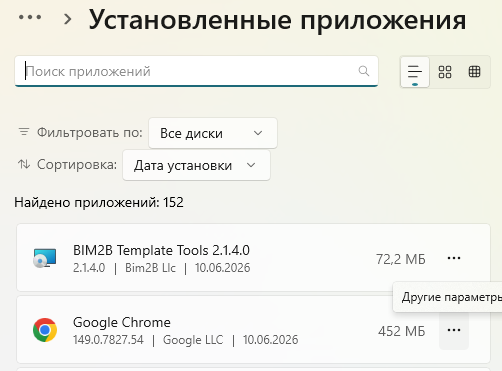This screenshot has height=371, width=502.
Task: Click the 72,2 МБ size value
Action: [401, 259]
